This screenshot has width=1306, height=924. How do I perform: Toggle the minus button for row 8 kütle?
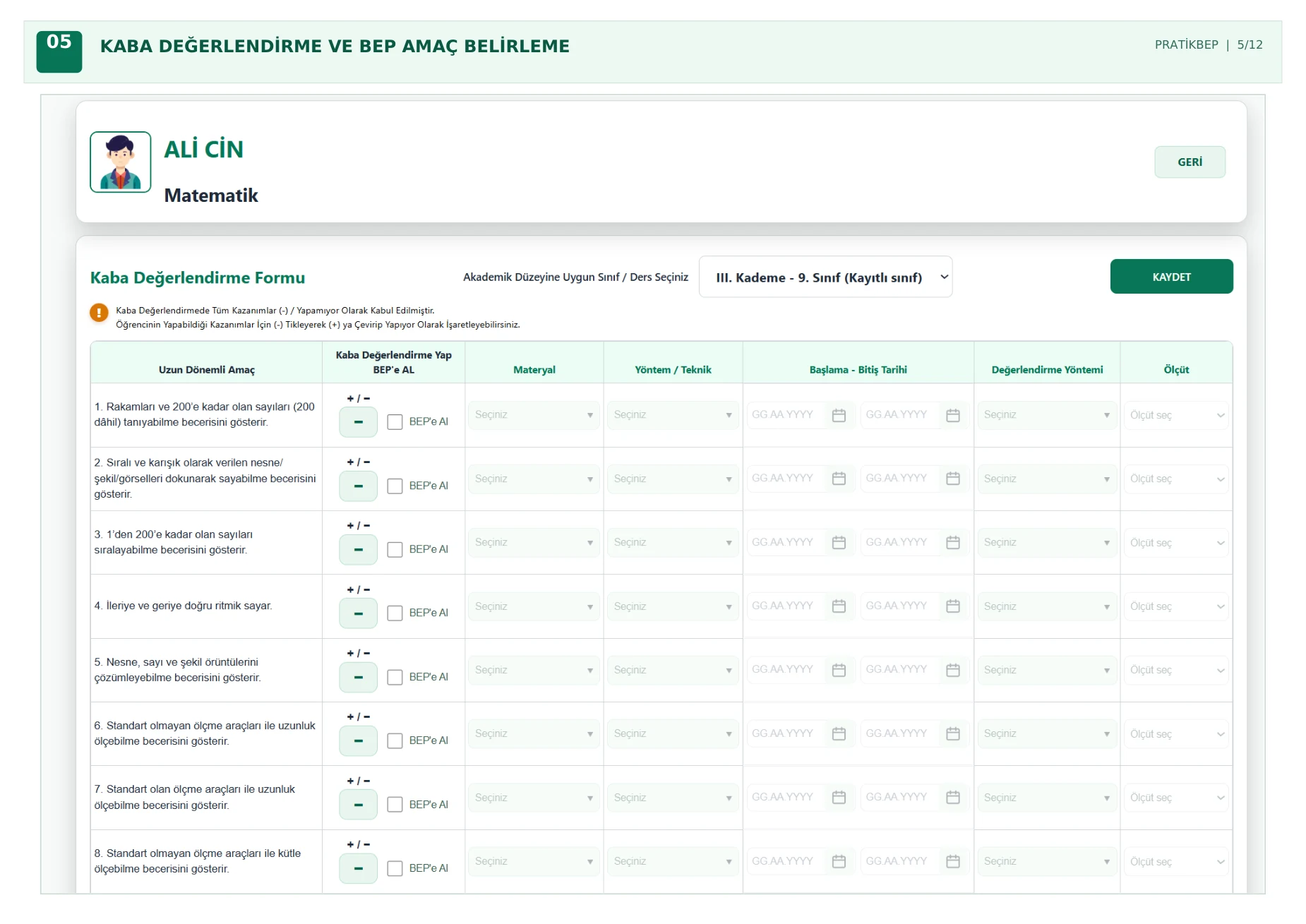[x=359, y=868]
